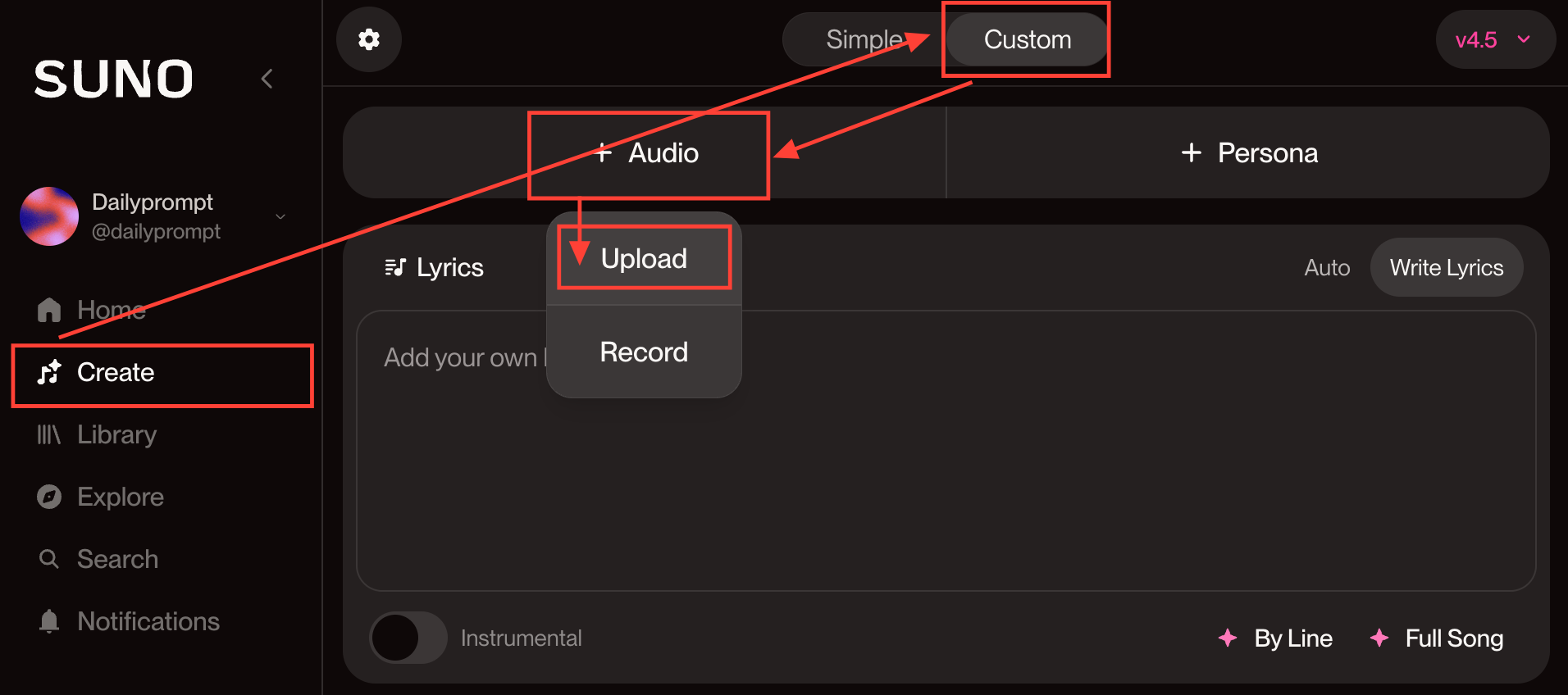1568x695 pixels.
Task: Open Explore via the compass icon
Action: point(49,497)
